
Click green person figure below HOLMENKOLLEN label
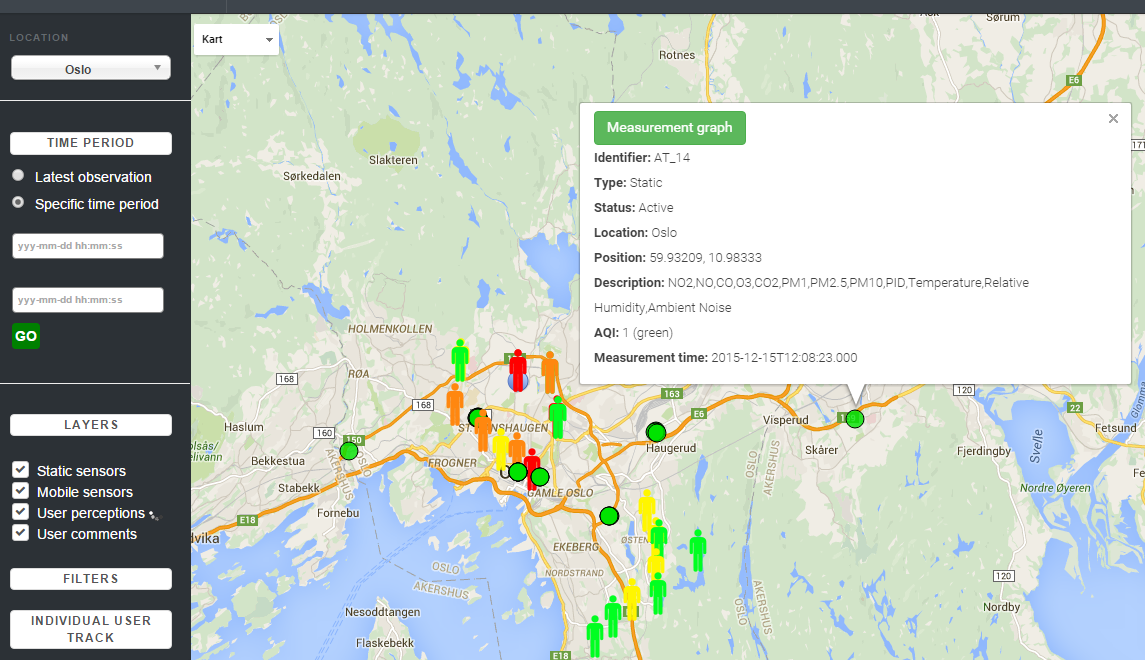click(x=459, y=361)
